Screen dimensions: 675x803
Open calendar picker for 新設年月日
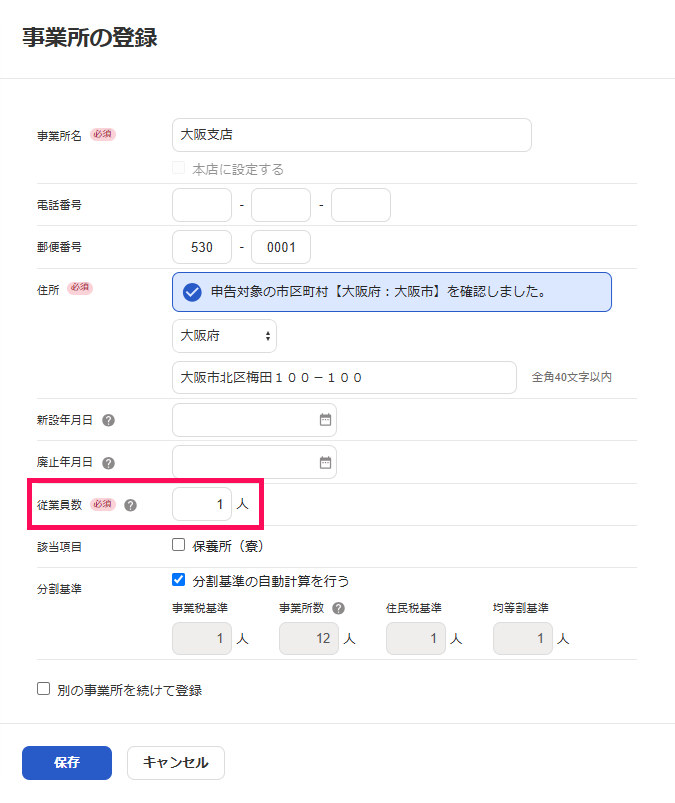point(325,420)
